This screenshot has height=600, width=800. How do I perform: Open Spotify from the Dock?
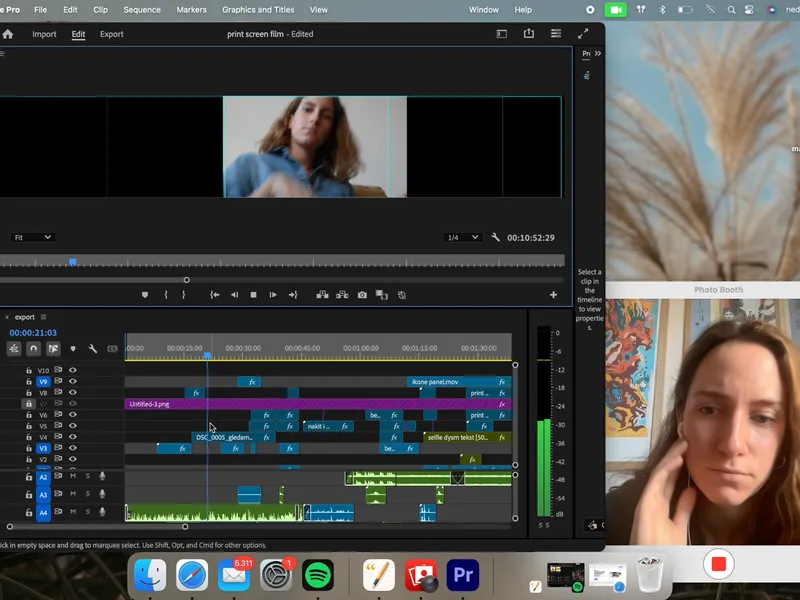click(318, 576)
